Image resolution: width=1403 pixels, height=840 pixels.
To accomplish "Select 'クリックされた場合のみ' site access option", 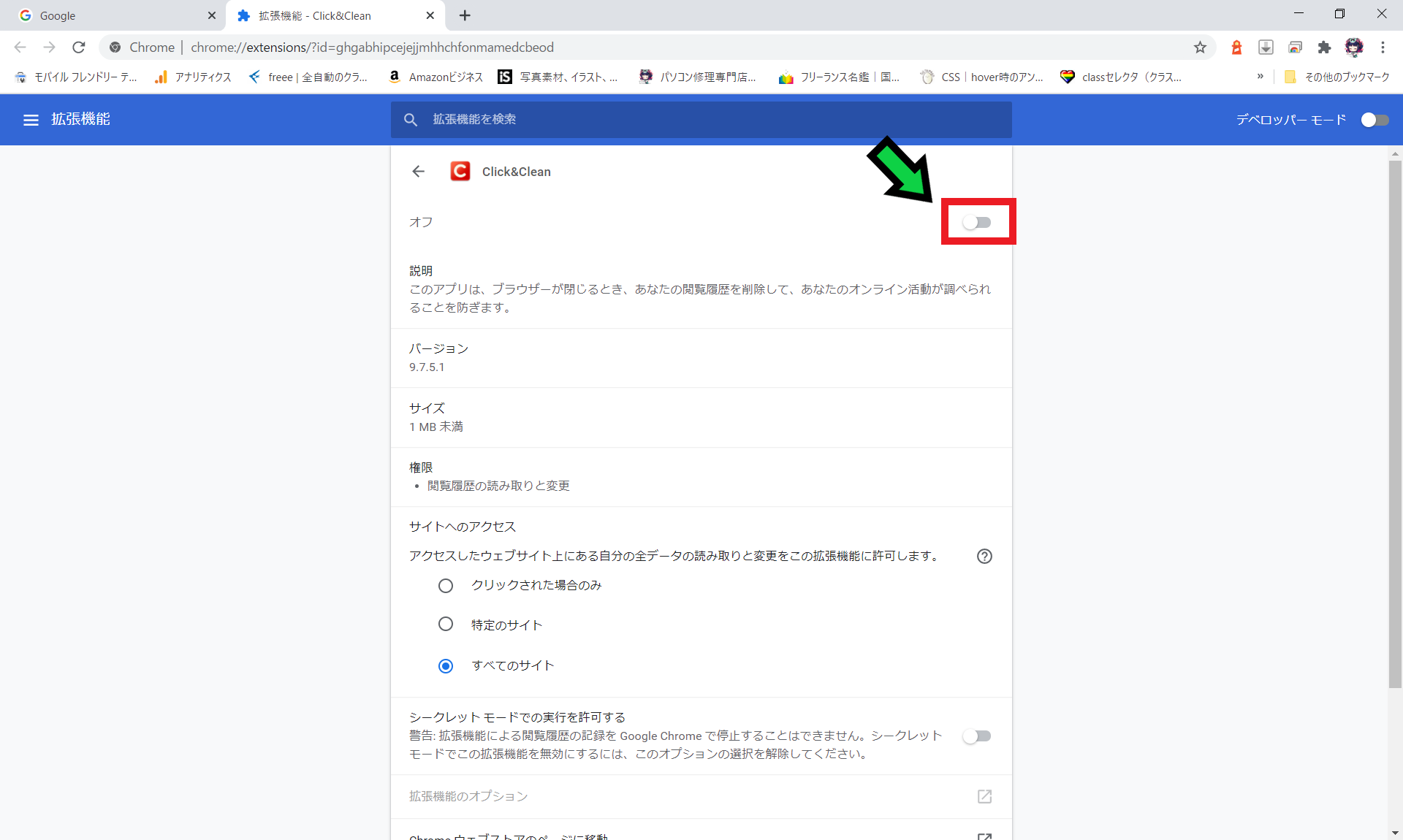I will pyautogui.click(x=446, y=586).
